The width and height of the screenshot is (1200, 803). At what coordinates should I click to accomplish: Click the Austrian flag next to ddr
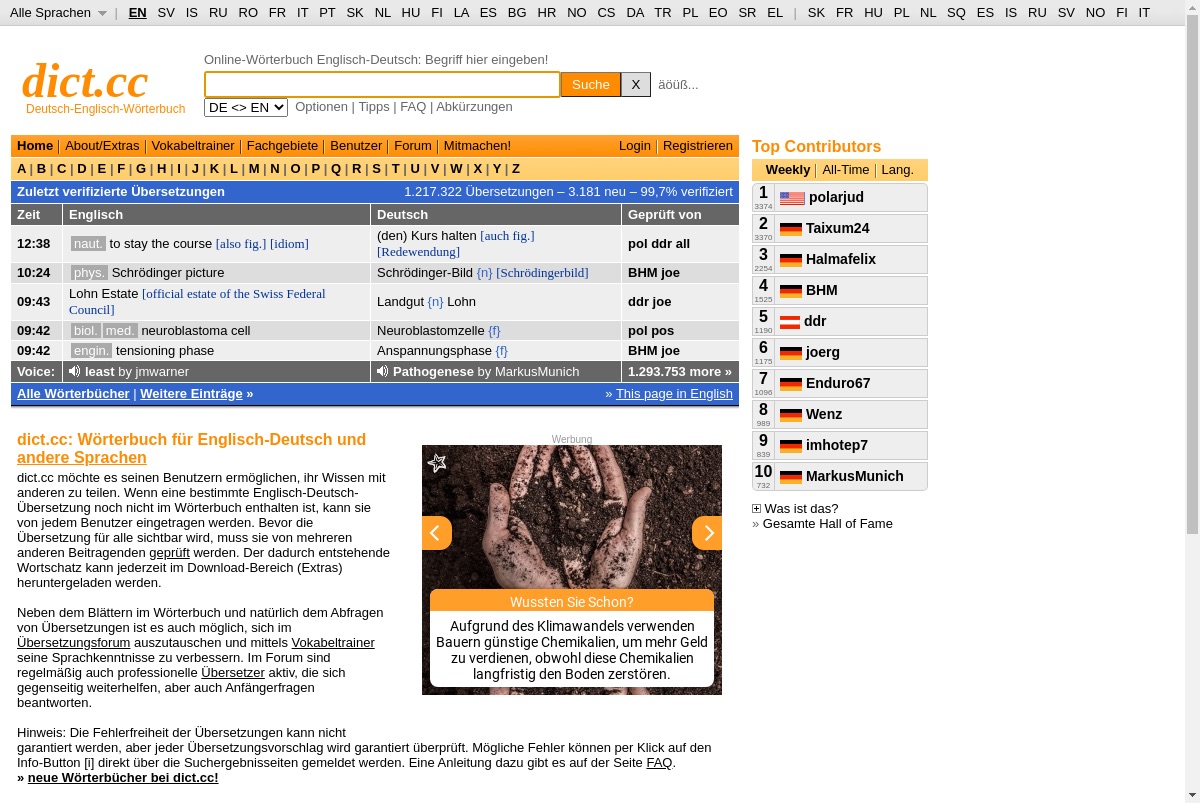(x=790, y=322)
